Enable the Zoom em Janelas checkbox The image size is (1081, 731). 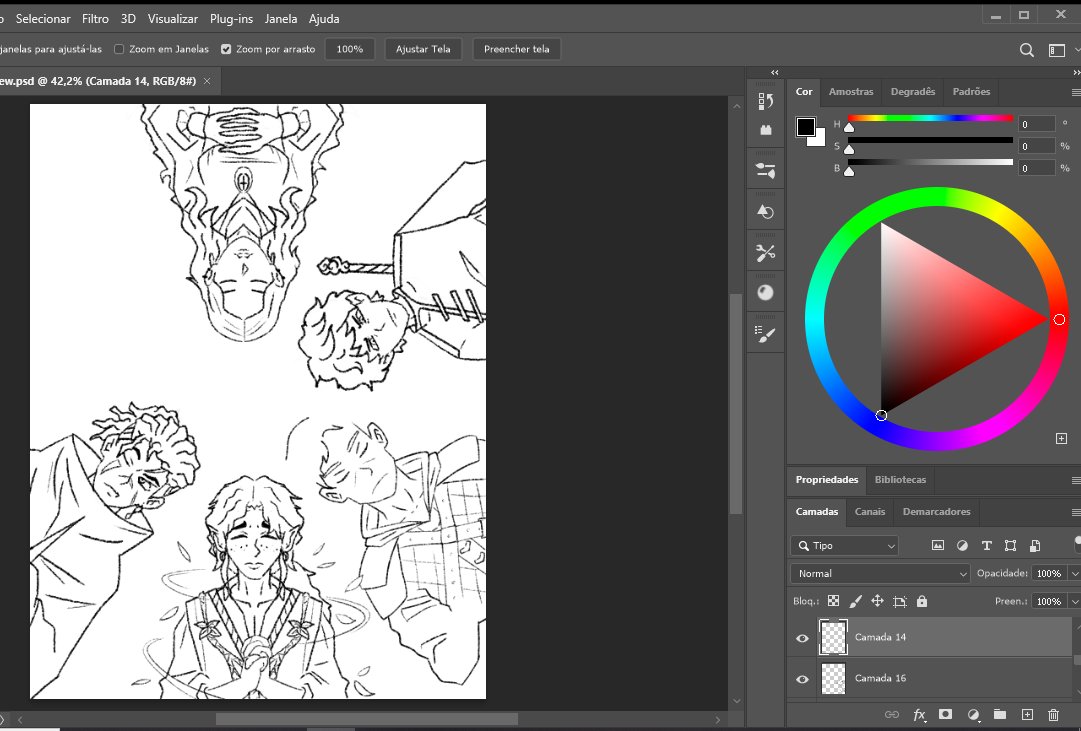click(x=119, y=49)
